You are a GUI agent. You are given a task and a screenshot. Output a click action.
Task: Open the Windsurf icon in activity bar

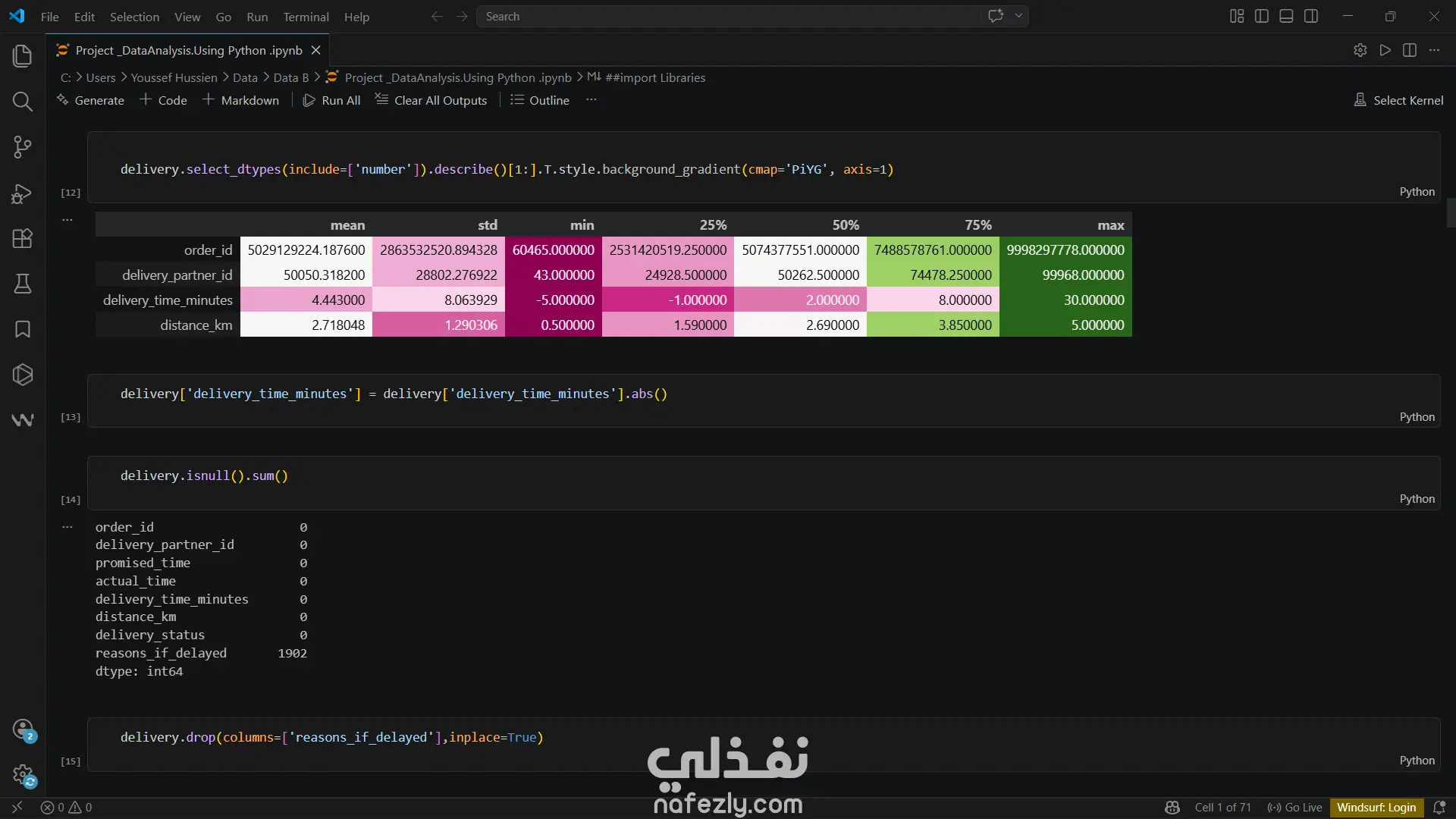coord(22,420)
